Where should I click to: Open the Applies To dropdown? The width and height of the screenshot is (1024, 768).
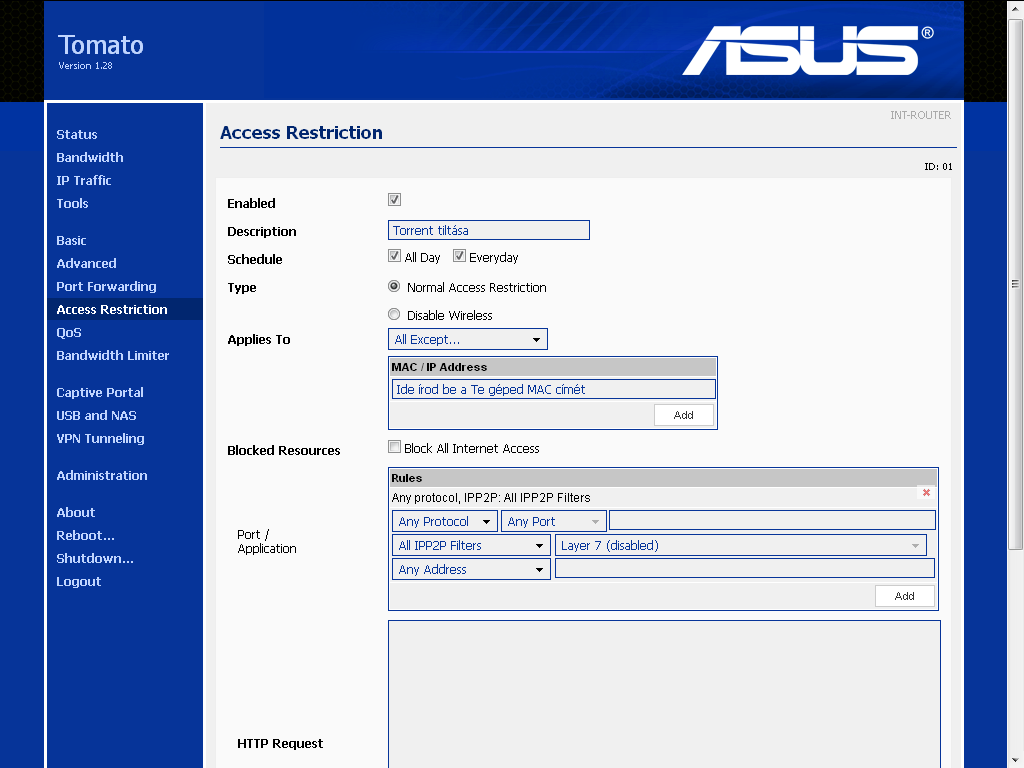[x=468, y=340]
